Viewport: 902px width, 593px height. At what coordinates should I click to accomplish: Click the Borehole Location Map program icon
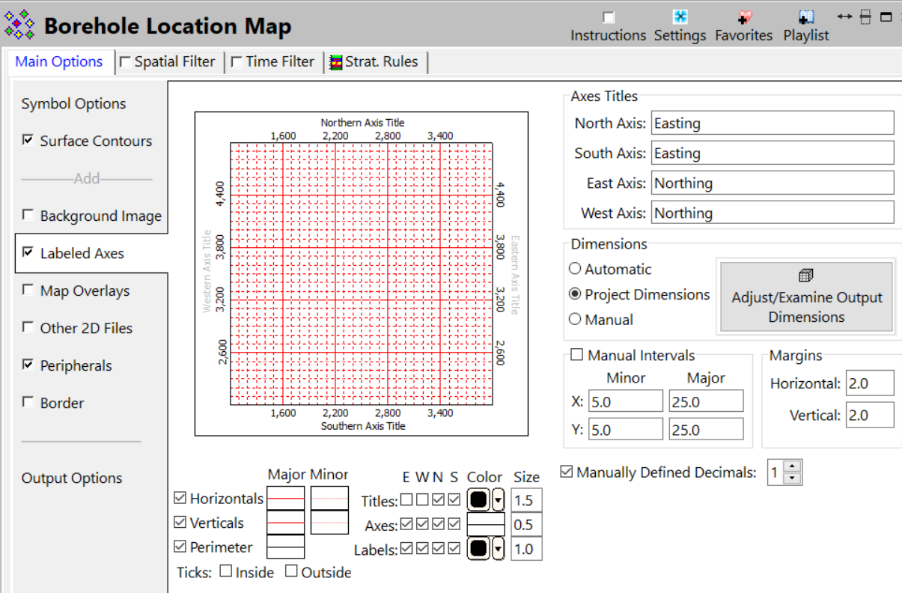21,25
